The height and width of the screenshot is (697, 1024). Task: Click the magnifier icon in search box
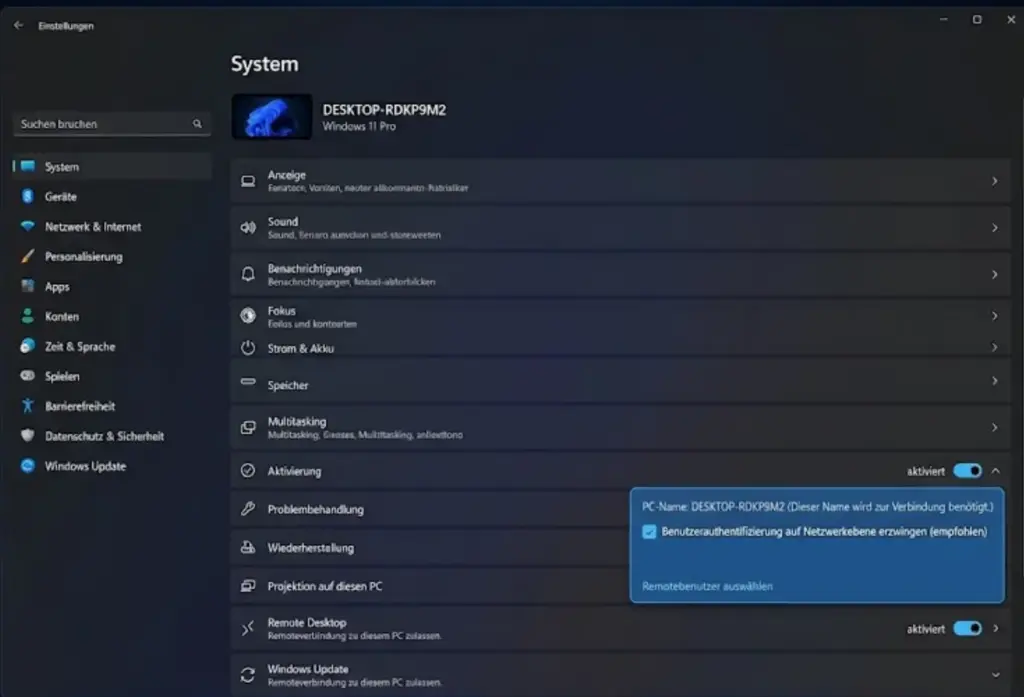coord(197,123)
